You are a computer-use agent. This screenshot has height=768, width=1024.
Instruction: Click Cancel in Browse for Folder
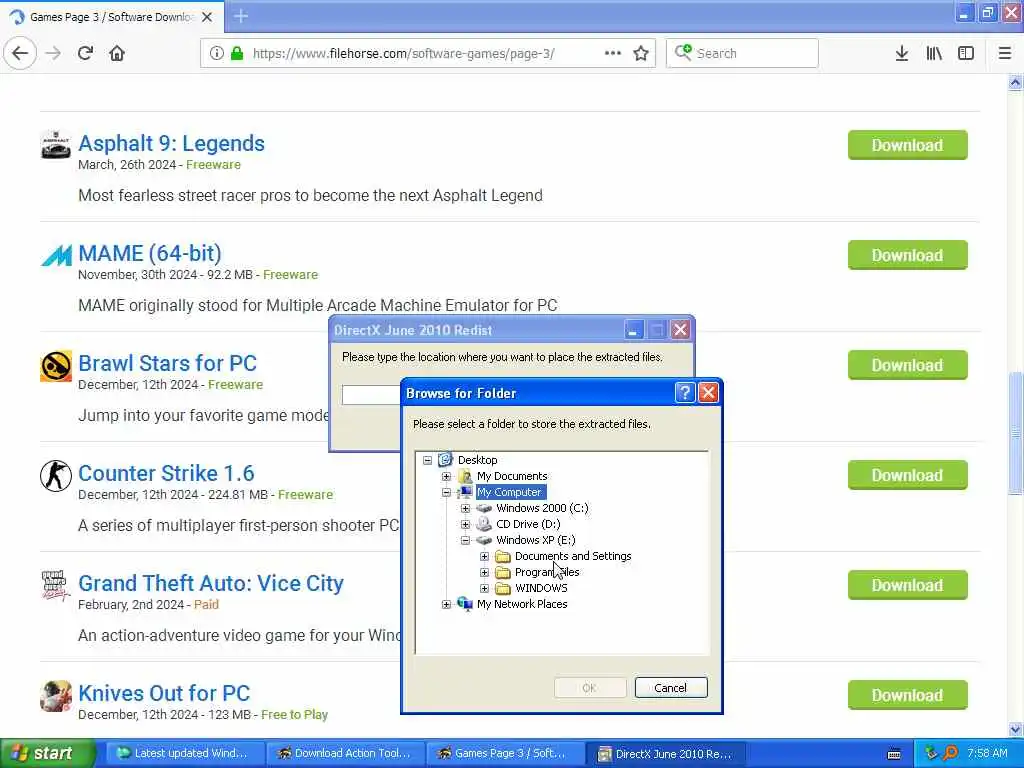point(671,688)
